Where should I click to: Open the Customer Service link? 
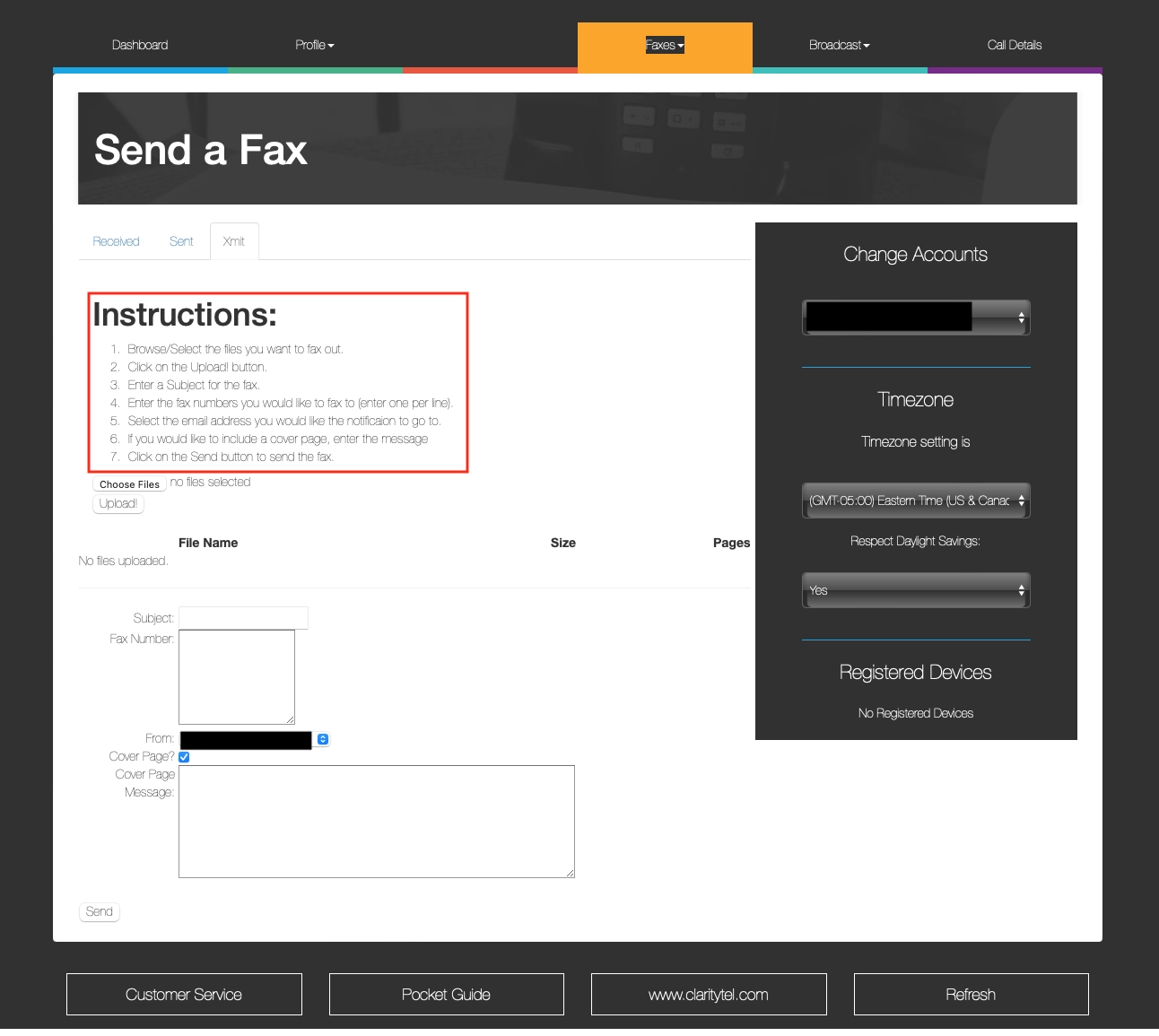coord(184,995)
